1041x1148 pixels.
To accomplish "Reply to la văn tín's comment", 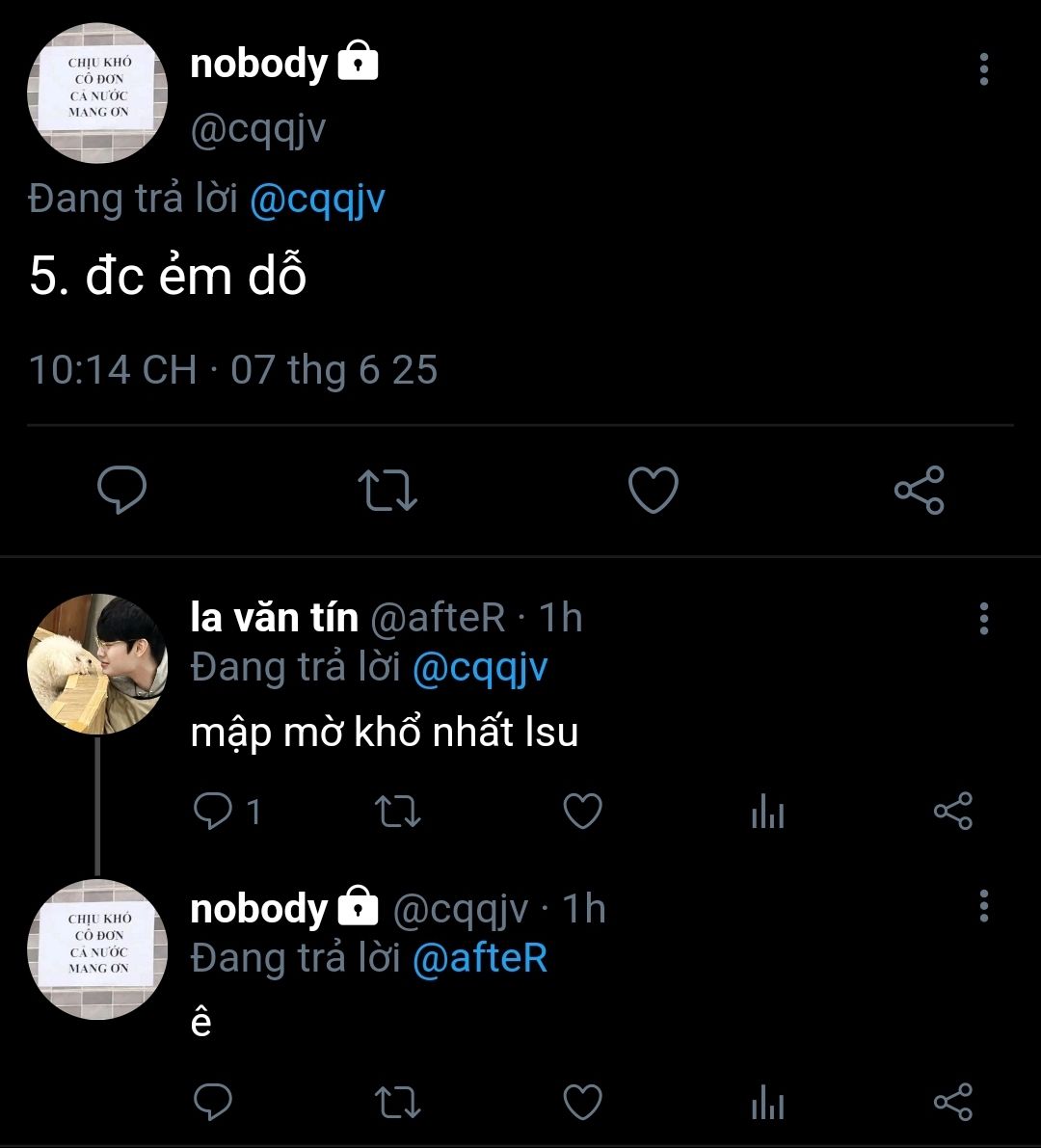I will click(x=212, y=812).
